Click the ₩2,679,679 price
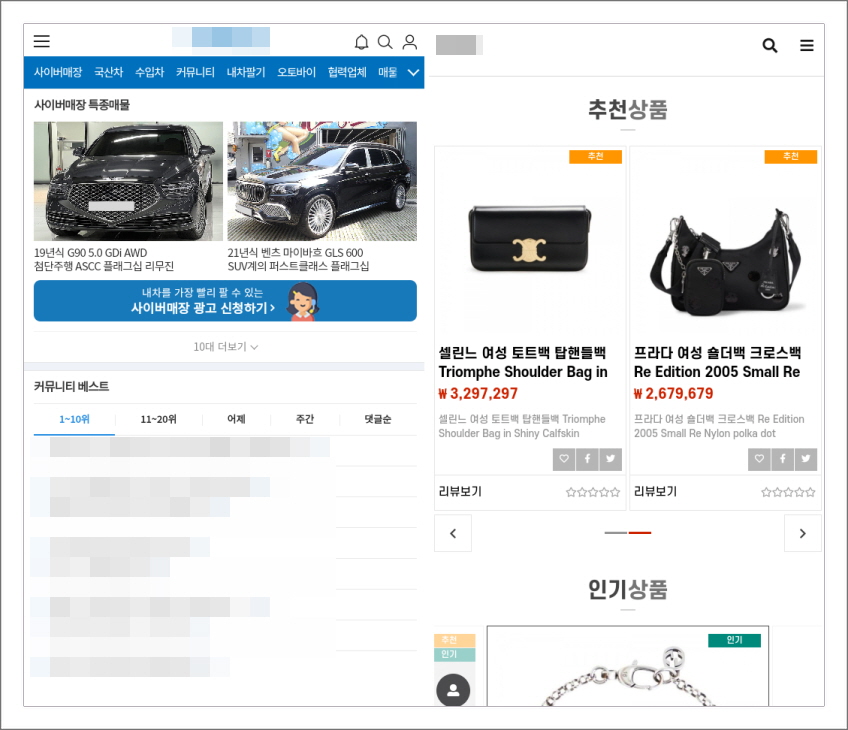Image resolution: width=848 pixels, height=730 pixels. click(674, 394)
